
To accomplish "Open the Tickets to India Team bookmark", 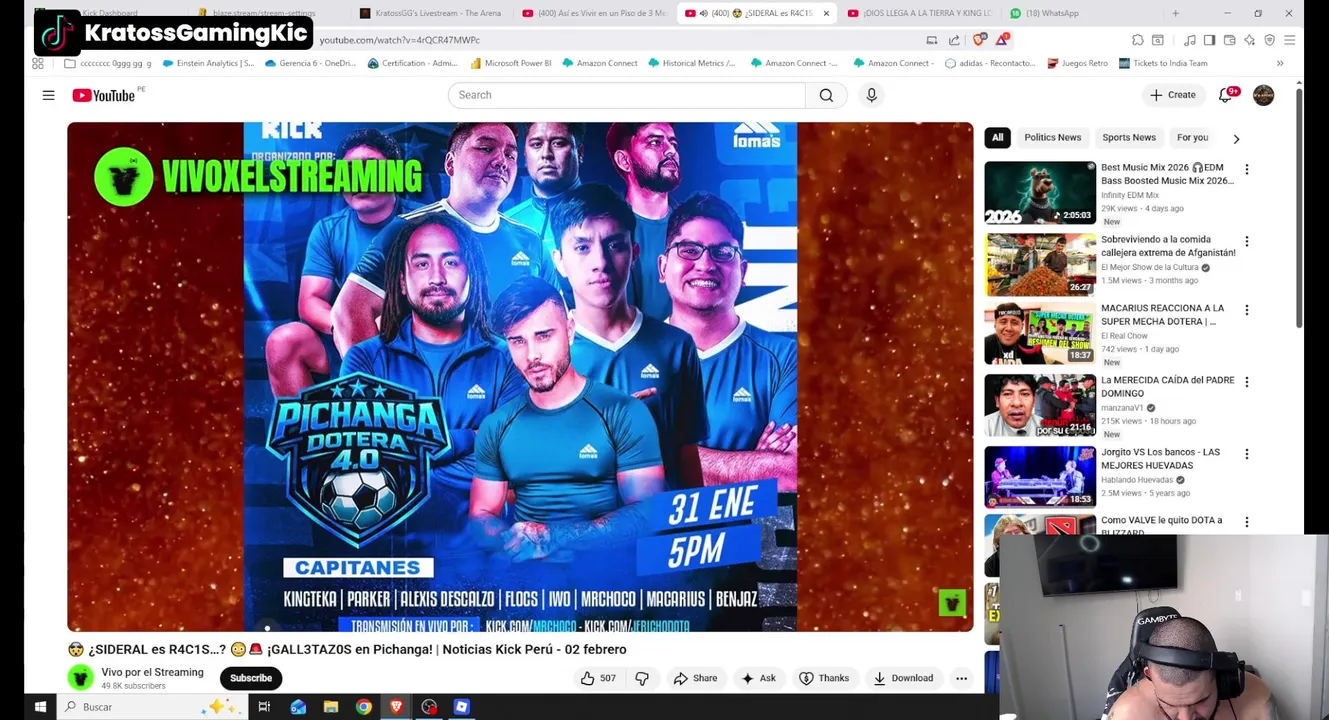I will click(x=1162, y=63).
